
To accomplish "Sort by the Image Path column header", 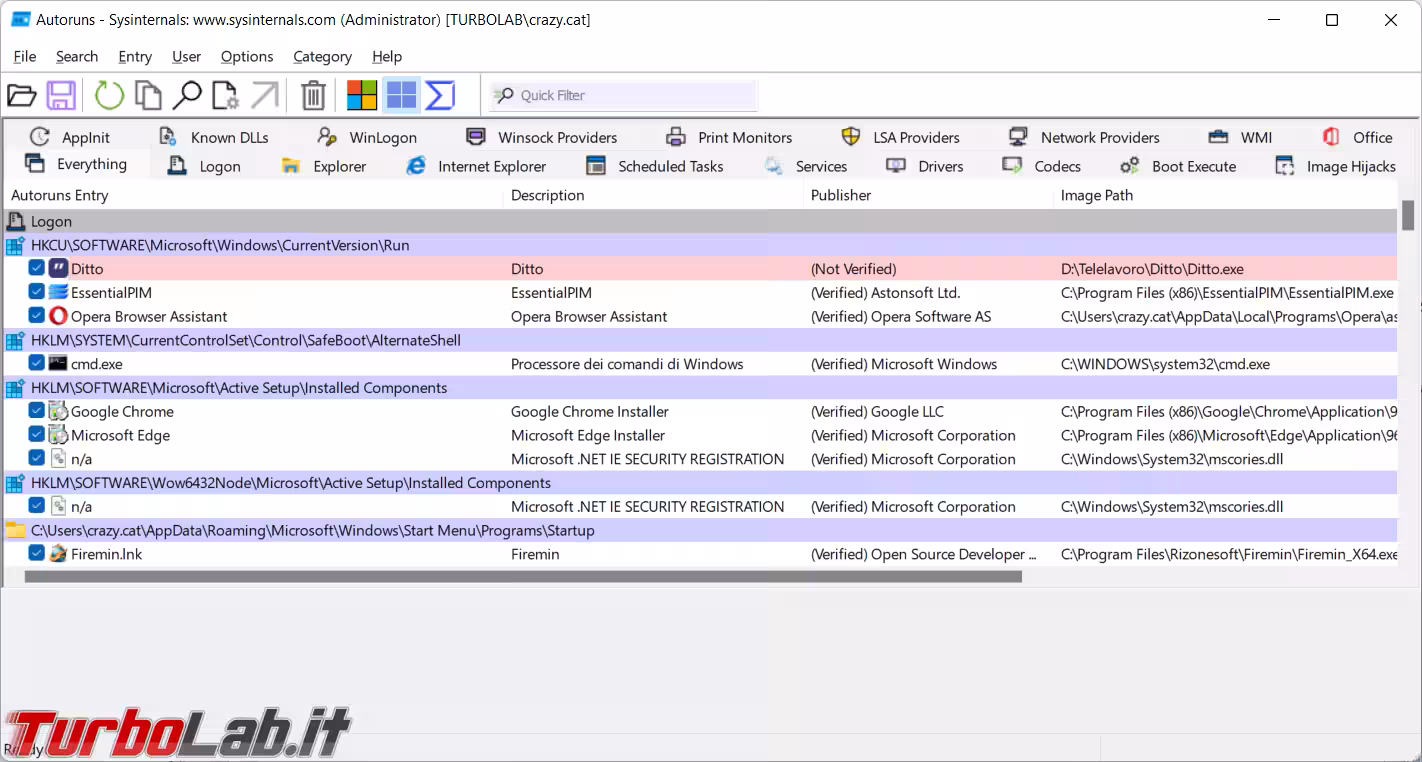I will (1097, 195).
